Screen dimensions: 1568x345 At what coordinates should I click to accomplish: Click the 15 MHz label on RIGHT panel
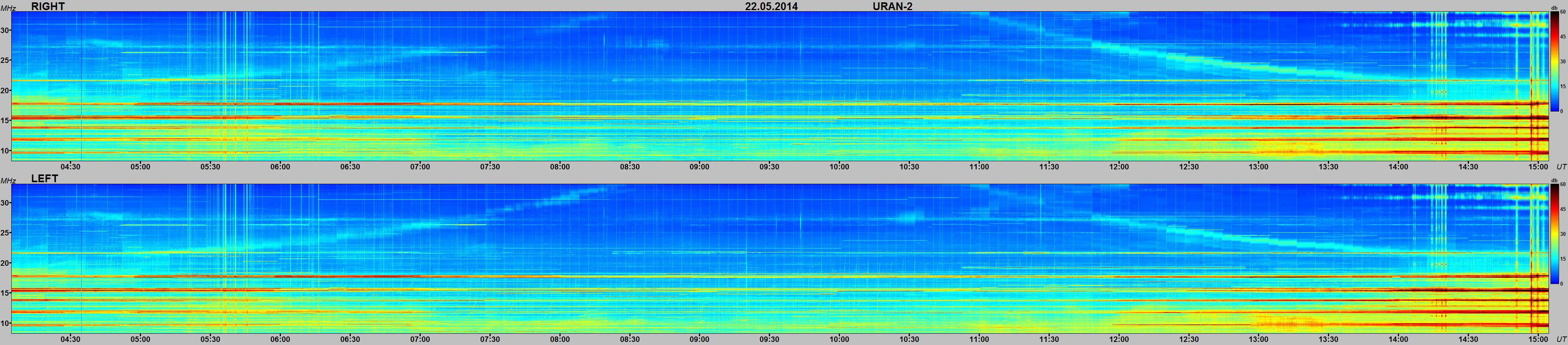click(x=5, y=120)
